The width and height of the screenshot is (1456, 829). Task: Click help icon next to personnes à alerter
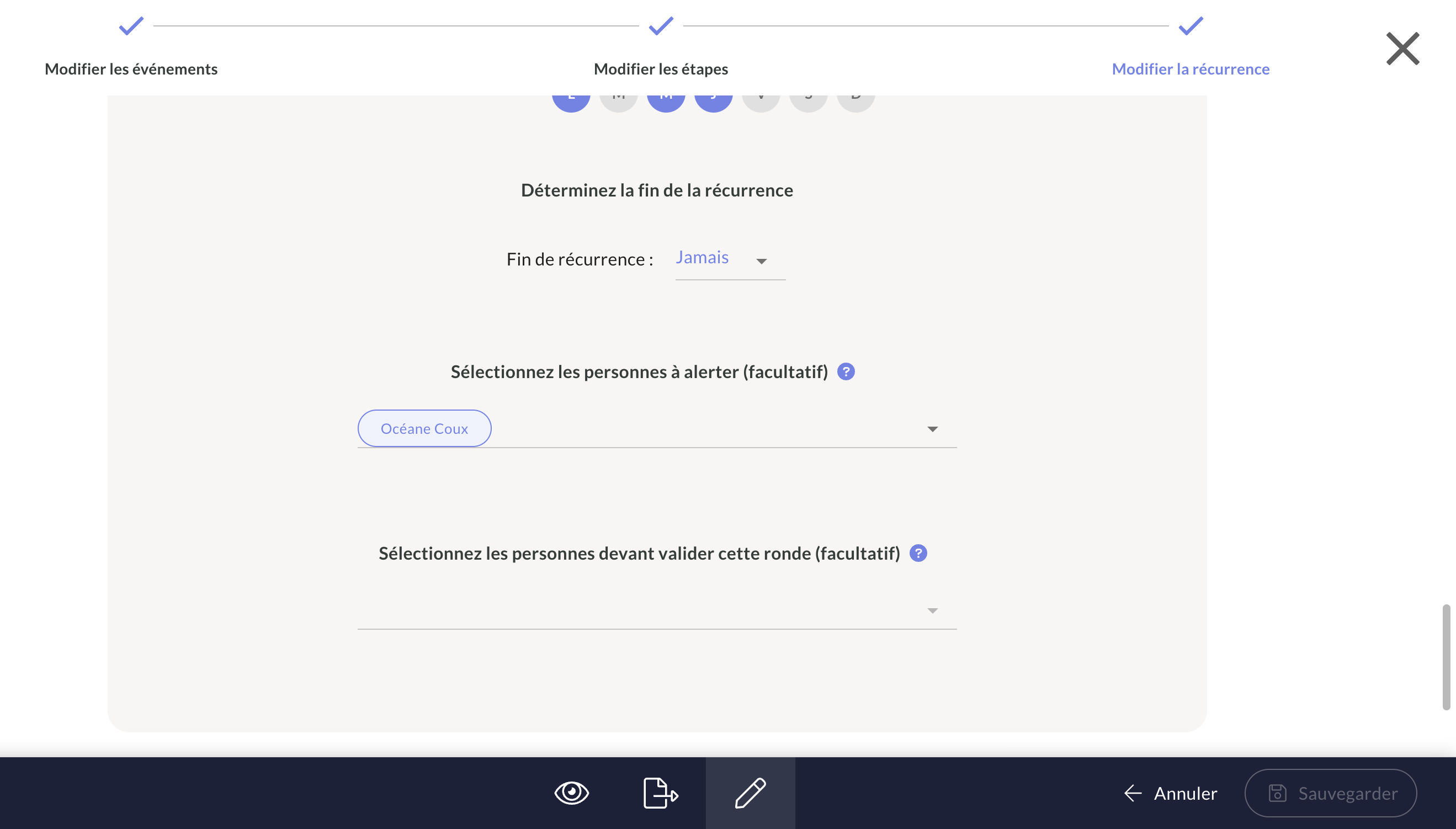(846, 372)
